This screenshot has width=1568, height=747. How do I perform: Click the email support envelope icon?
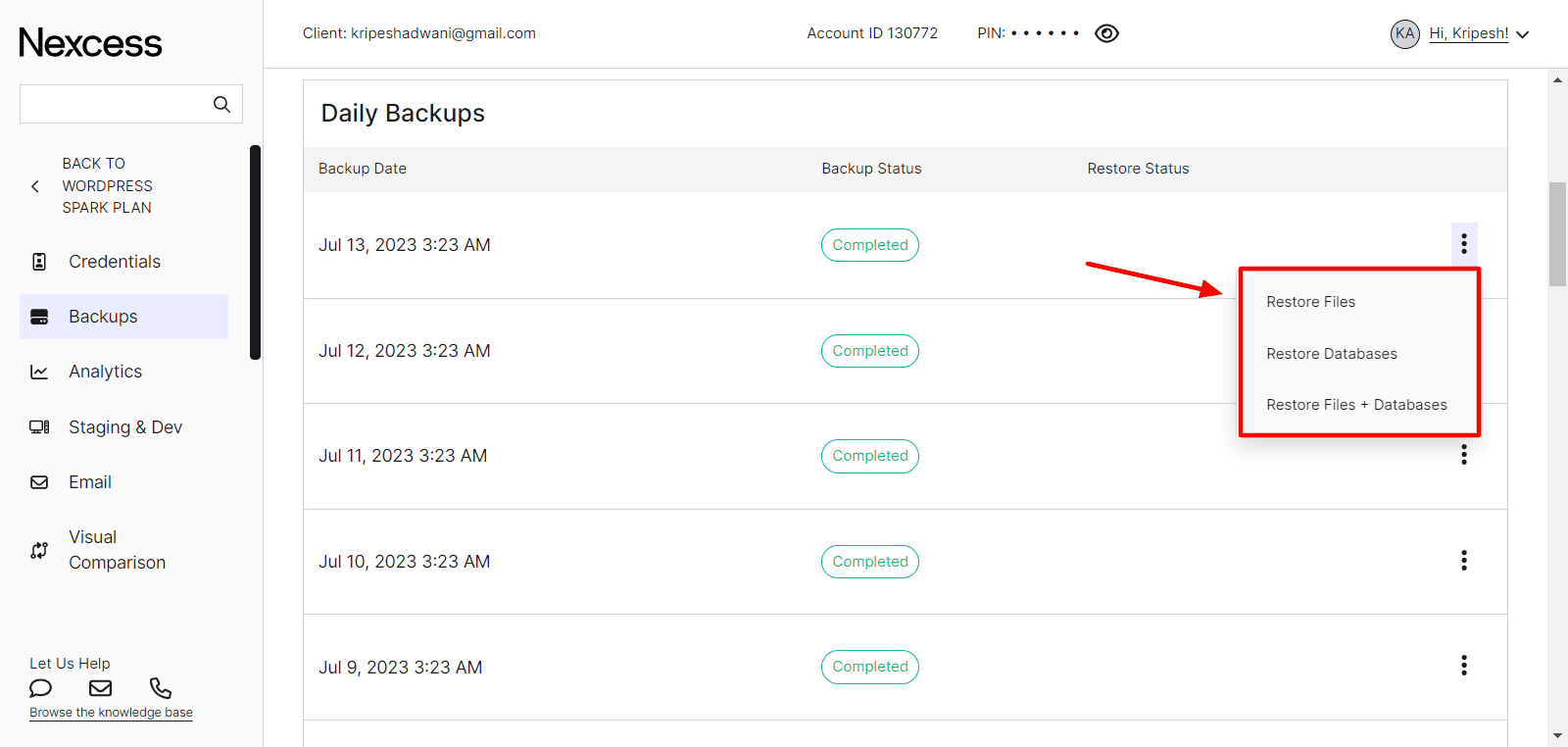pyautogui.click(x=100, y=688)
